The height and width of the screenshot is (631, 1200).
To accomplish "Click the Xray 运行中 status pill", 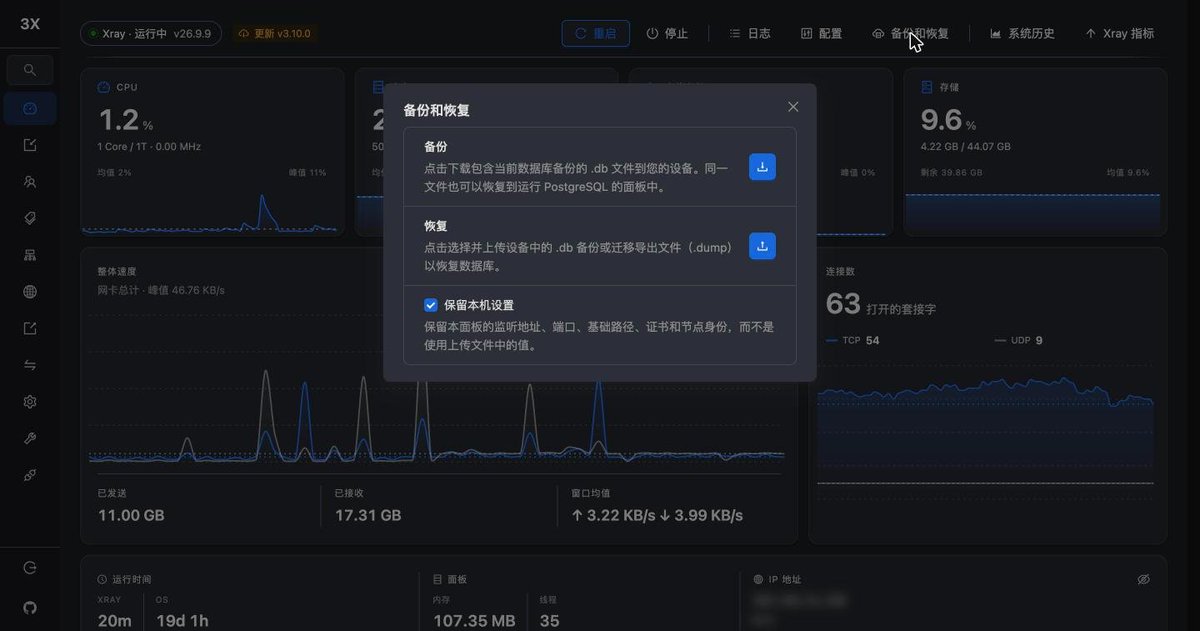I will [x=151, y=33].
